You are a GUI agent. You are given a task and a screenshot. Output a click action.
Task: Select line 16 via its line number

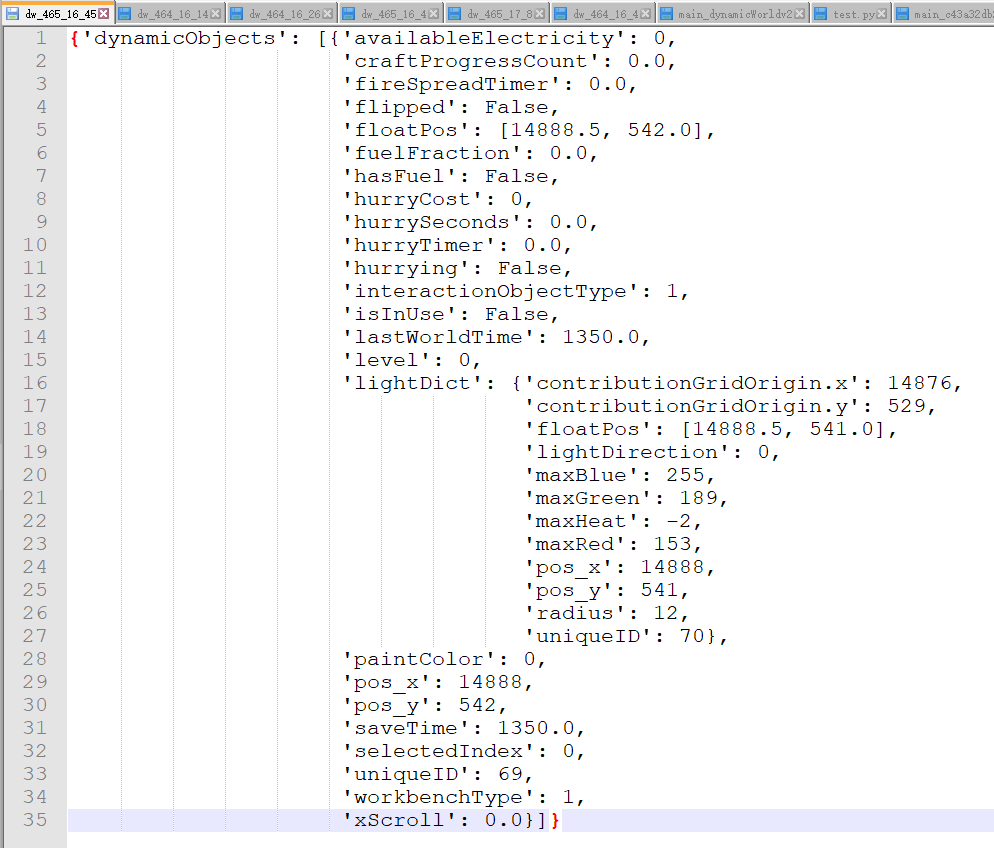click(35, 383)
